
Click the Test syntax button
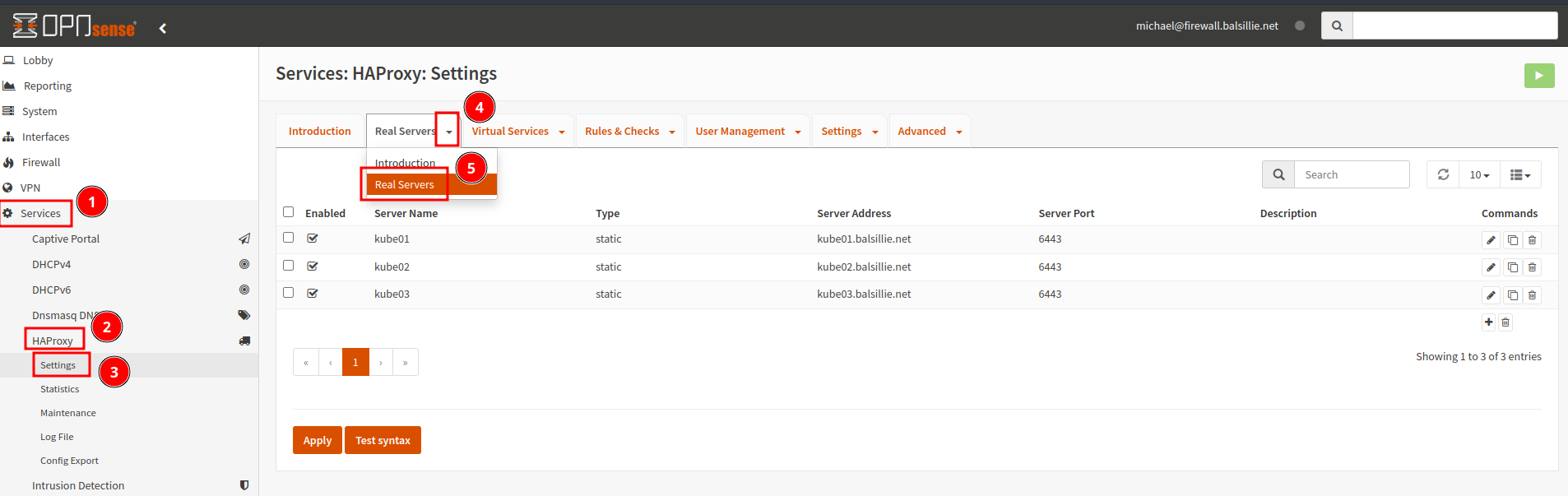[x=383, y=440]
